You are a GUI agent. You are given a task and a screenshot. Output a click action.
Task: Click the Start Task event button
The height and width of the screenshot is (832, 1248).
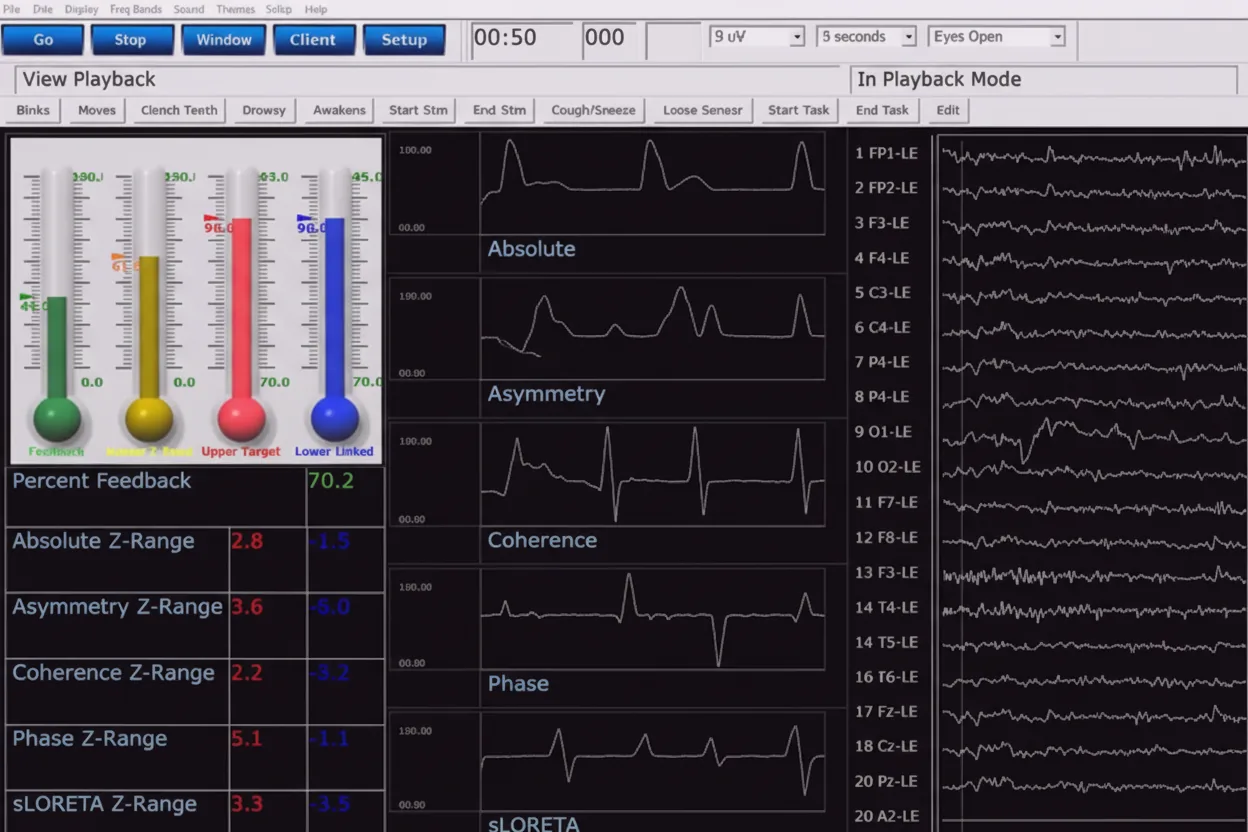point(798,110)
